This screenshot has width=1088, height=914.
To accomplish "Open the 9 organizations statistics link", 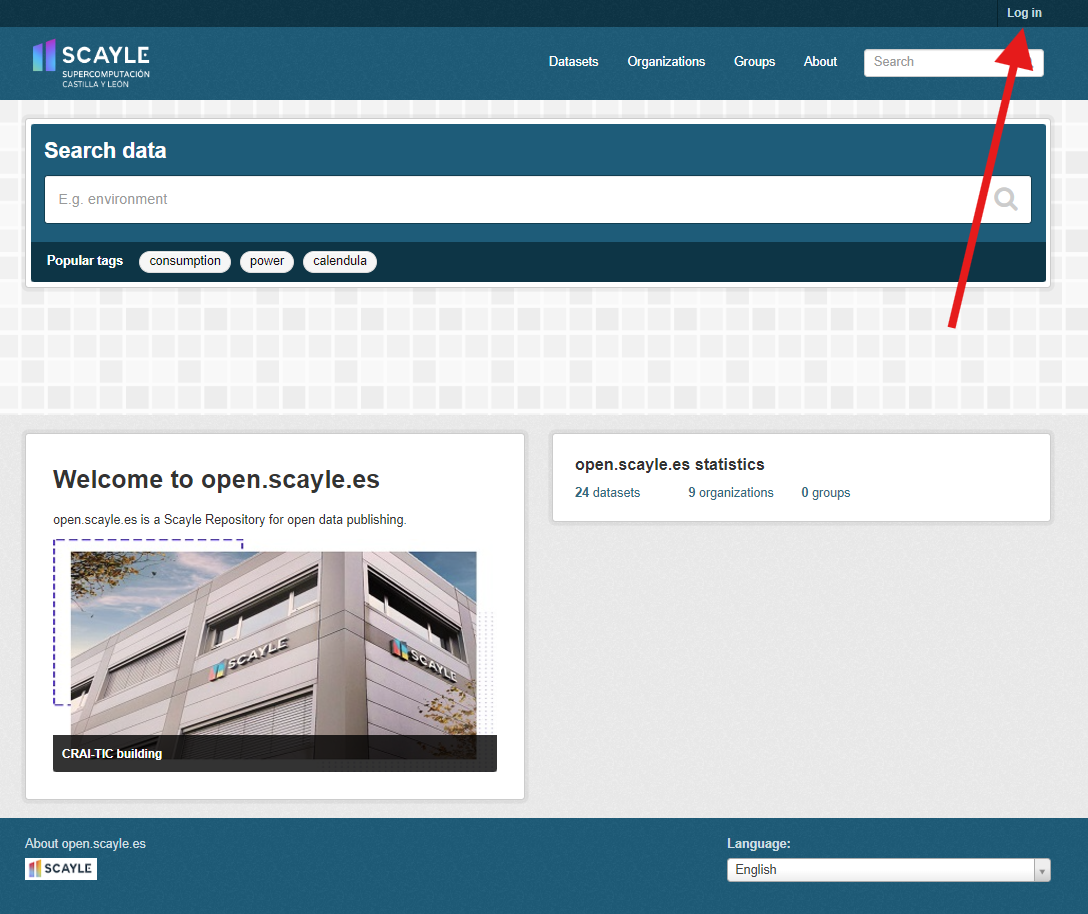I will click(731, 493).
